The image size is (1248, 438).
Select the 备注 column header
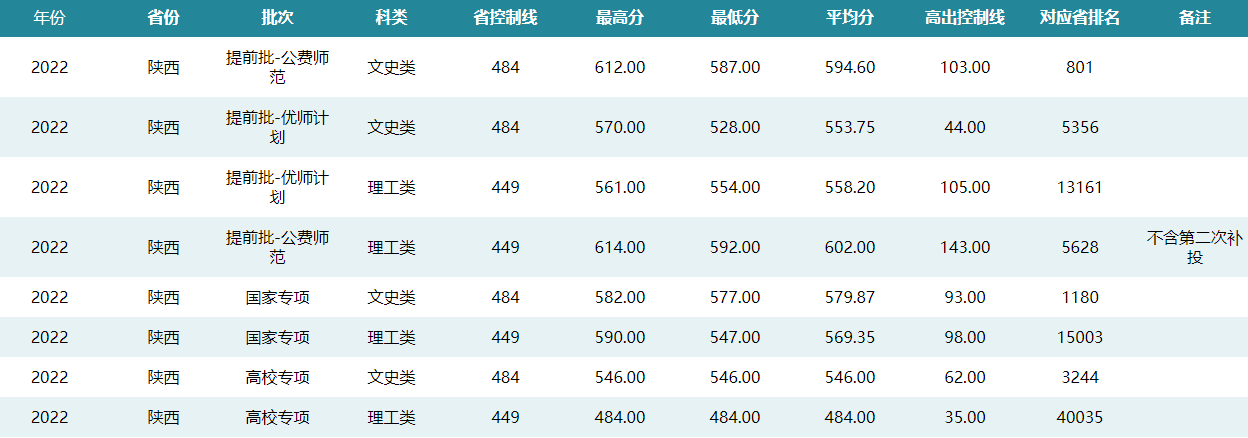(x=1195, y=18)
